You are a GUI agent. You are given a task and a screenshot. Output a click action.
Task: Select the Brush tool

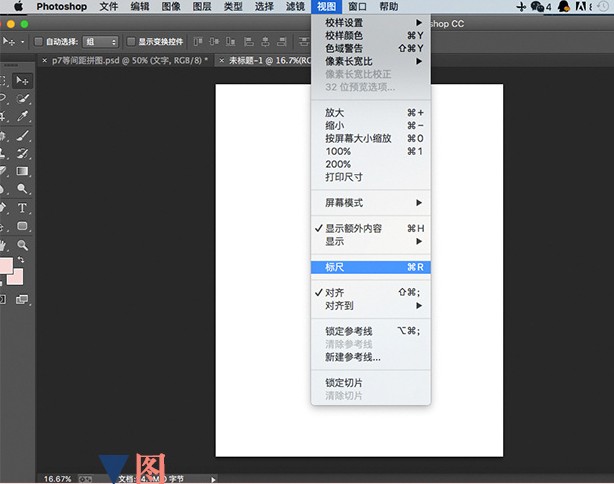click(x=23, y=135)
